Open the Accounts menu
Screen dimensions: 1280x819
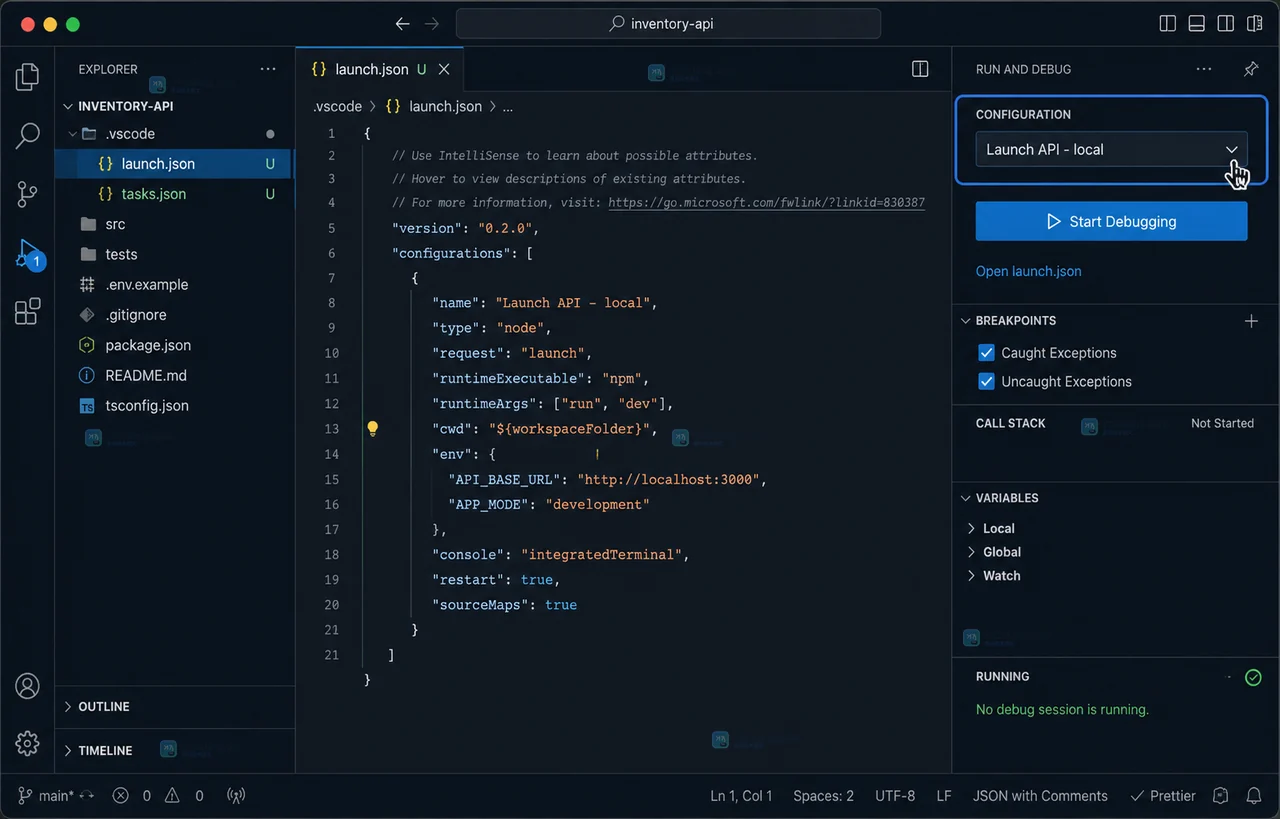pos(28,686)
